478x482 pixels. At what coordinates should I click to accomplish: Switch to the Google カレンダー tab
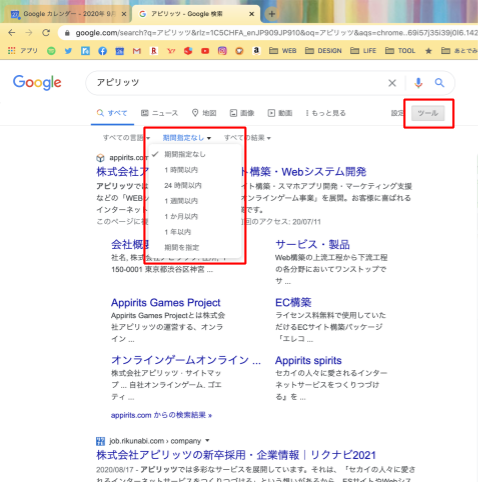68,14
